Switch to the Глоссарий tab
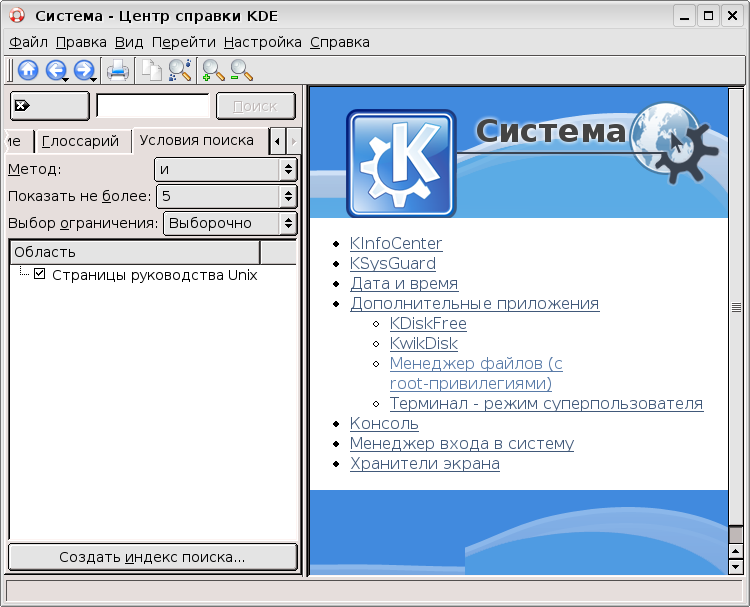This screenshot has width=750, height=607. click(82, 142)
